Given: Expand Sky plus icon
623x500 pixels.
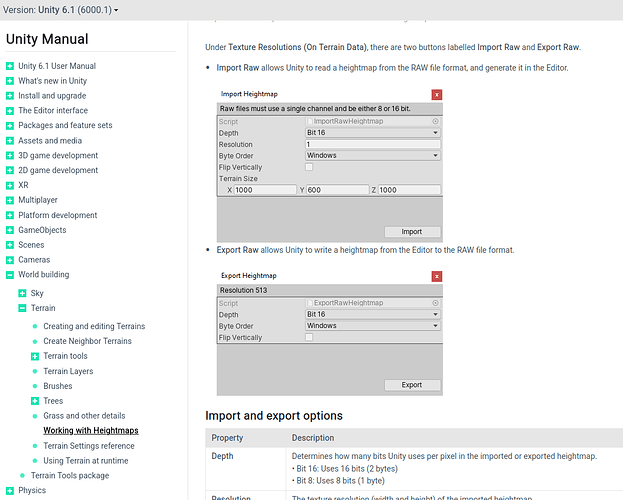Looking at the screenshot, I should pyautogui.click(x=22, y=293).
